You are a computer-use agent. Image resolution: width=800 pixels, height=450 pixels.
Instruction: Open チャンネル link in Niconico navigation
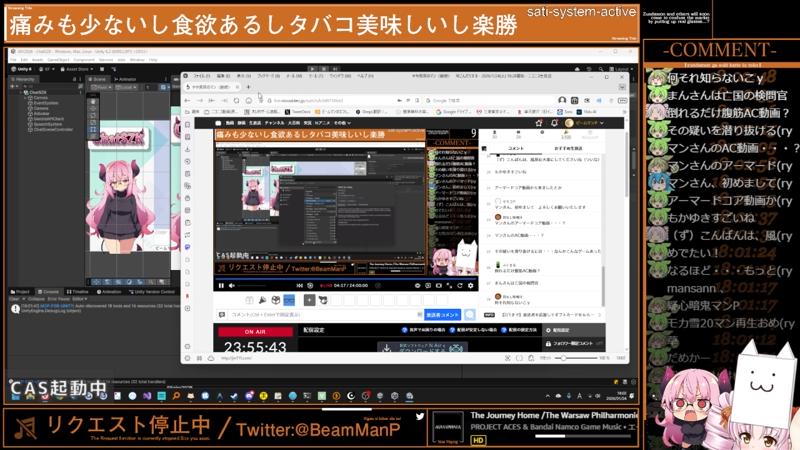coord(274,123)
